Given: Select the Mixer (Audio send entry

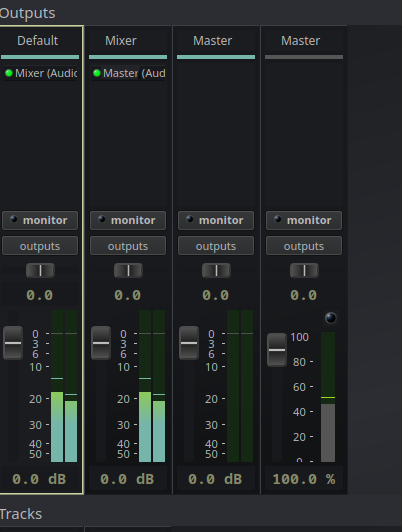Looking at the screenshot, I should pyautogui.click(x=40, y=73).
